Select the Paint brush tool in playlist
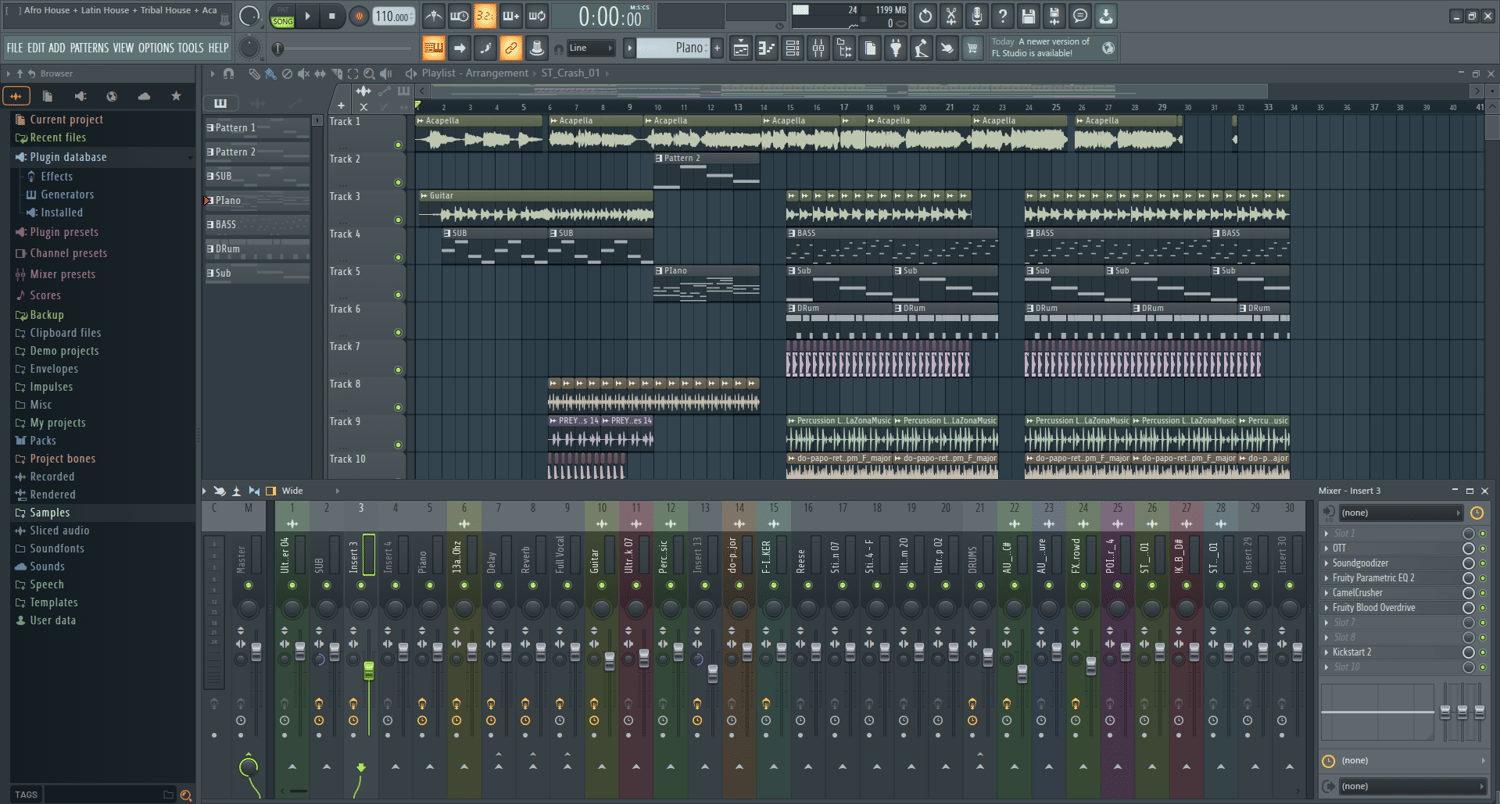This screenshot has width=1500, height=804. (x=270, y=74)
